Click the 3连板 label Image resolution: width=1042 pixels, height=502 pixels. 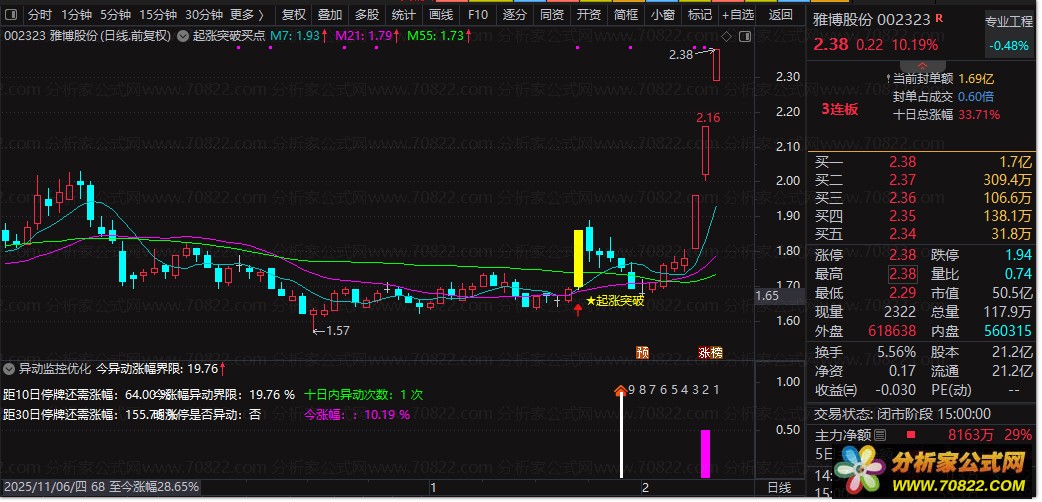pyautogui.click(x=839, y=109)
